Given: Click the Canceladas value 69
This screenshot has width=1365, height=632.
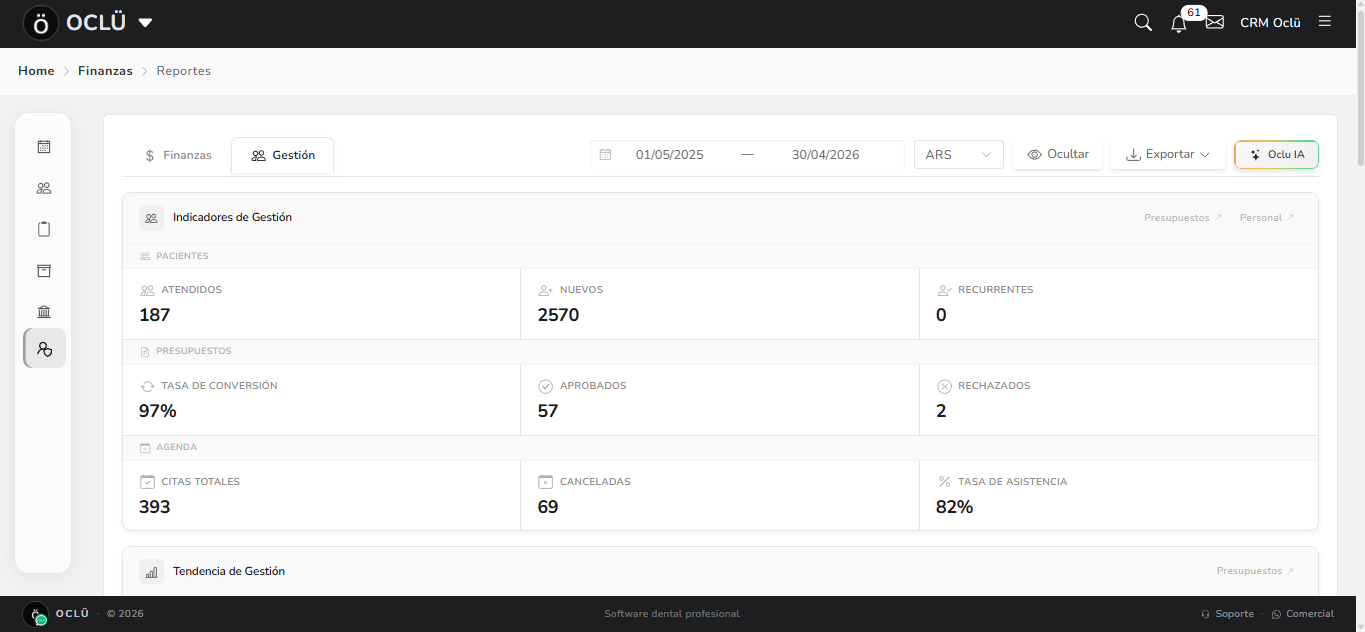Looking at the screenshot, I should tap(548, 507).
